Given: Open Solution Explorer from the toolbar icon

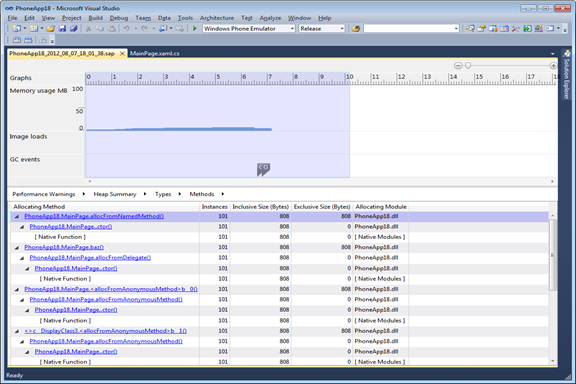Looking at the screenshot, I should coord(470,28).
